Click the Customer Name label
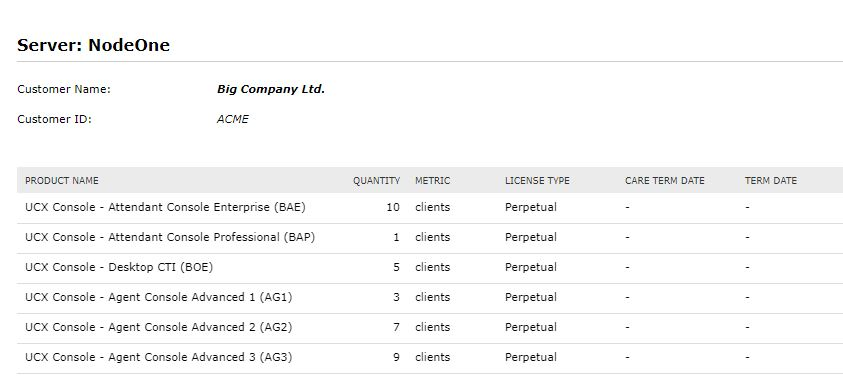The height and width of the screenshot is (376, 843). [x=64, y=89]
